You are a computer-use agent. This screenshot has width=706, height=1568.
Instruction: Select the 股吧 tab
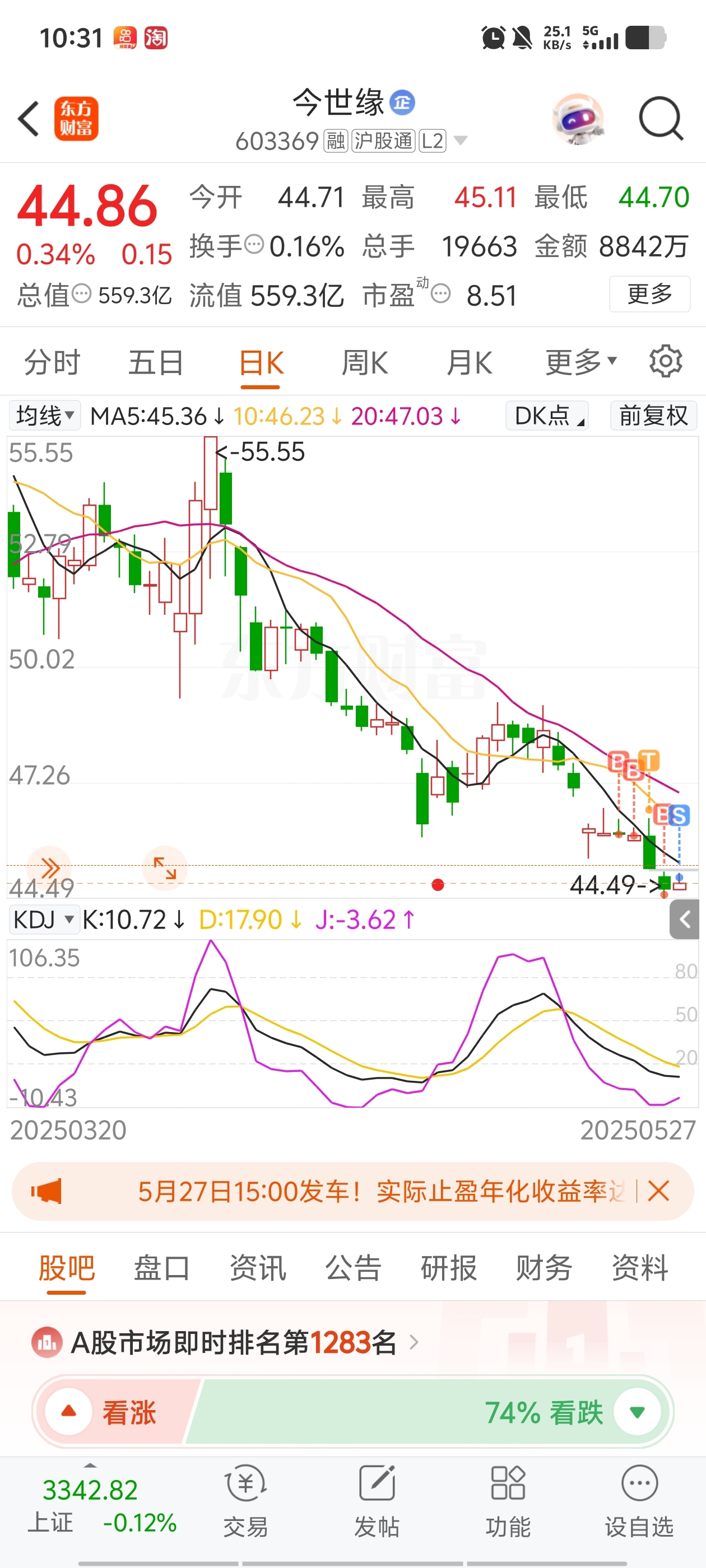pos(66,1268)
